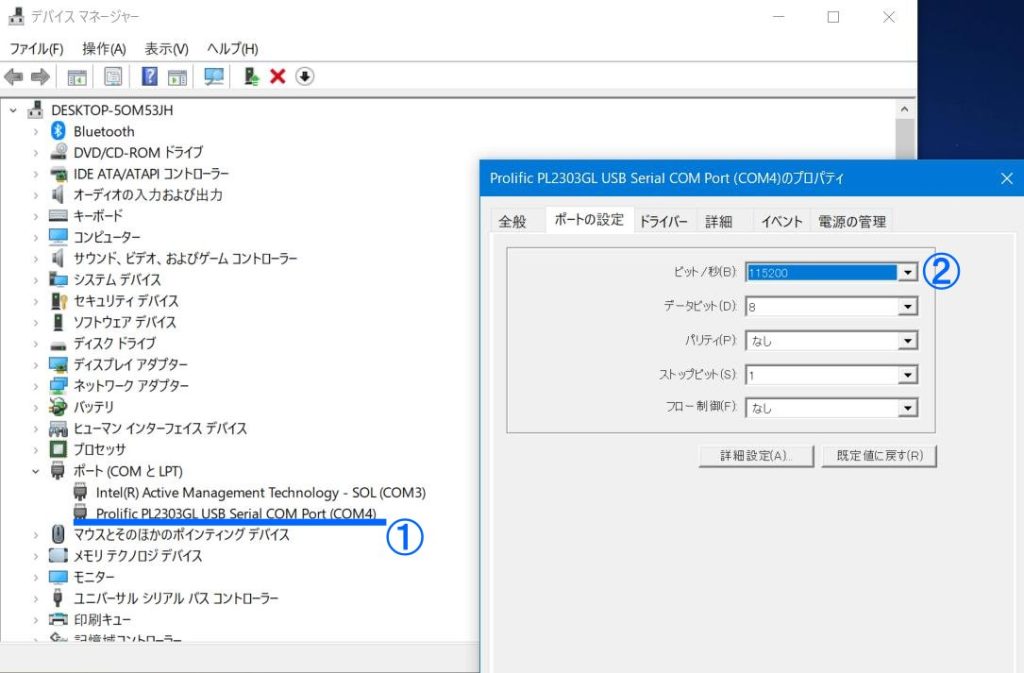Click the ネットワーク アダプター icon
This screenshot has width=1024, height=673.
58,386
